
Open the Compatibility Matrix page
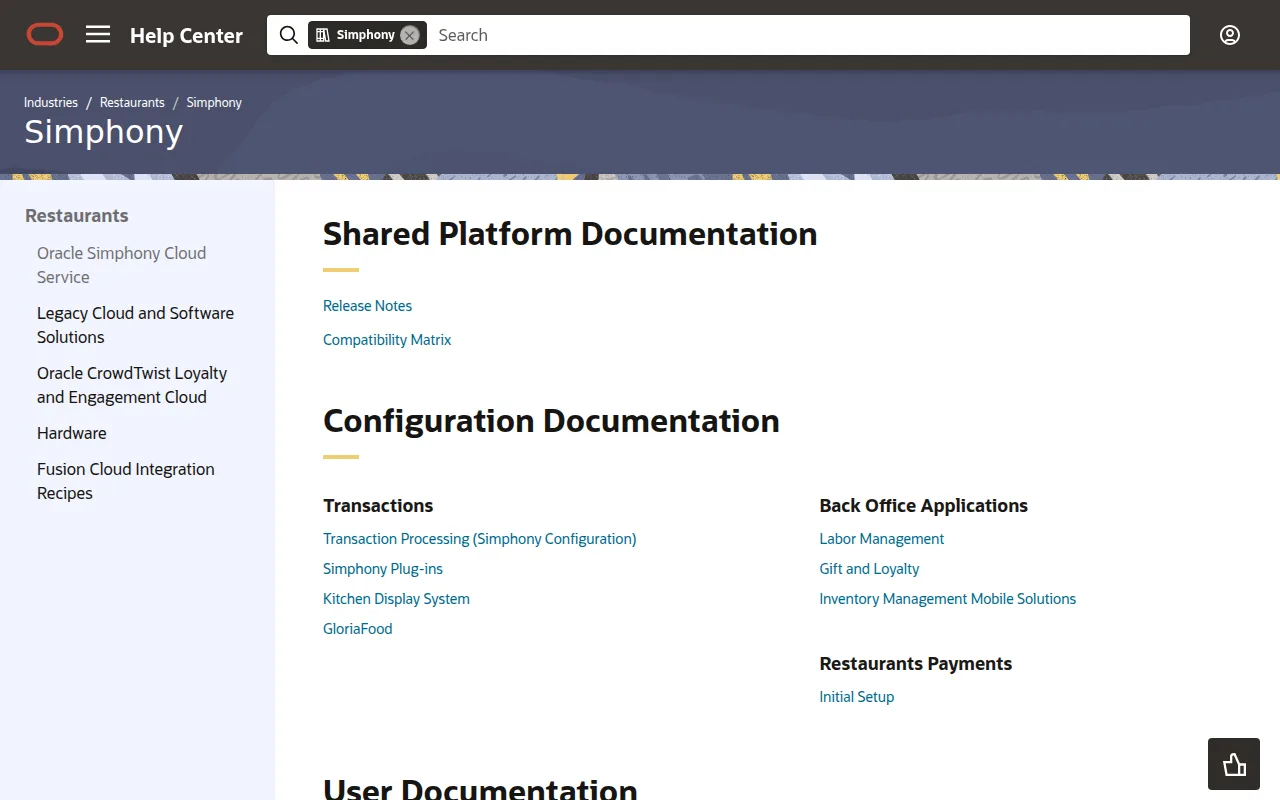click(x=387, y=339)
